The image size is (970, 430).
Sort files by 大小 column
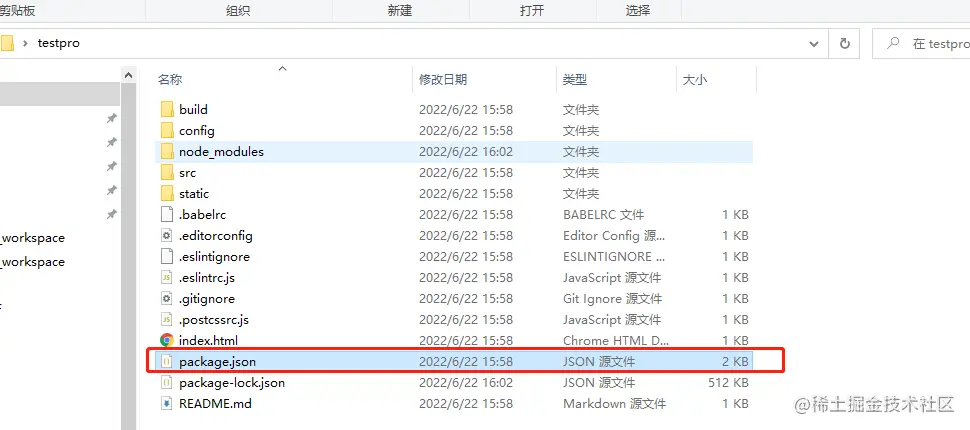tap(695, 79)
